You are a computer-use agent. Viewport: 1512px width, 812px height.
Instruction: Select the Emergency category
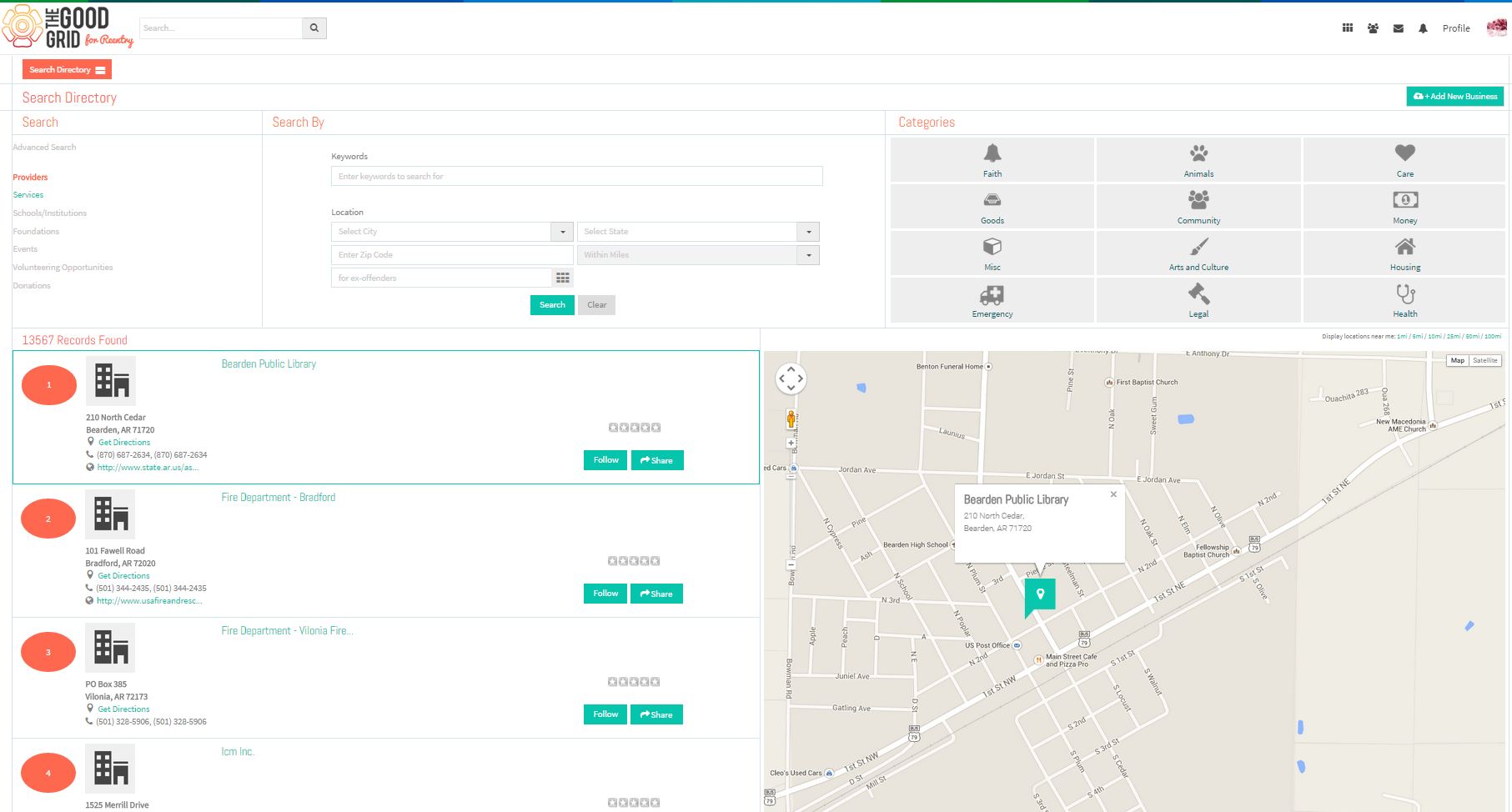(x=992, y=300)
